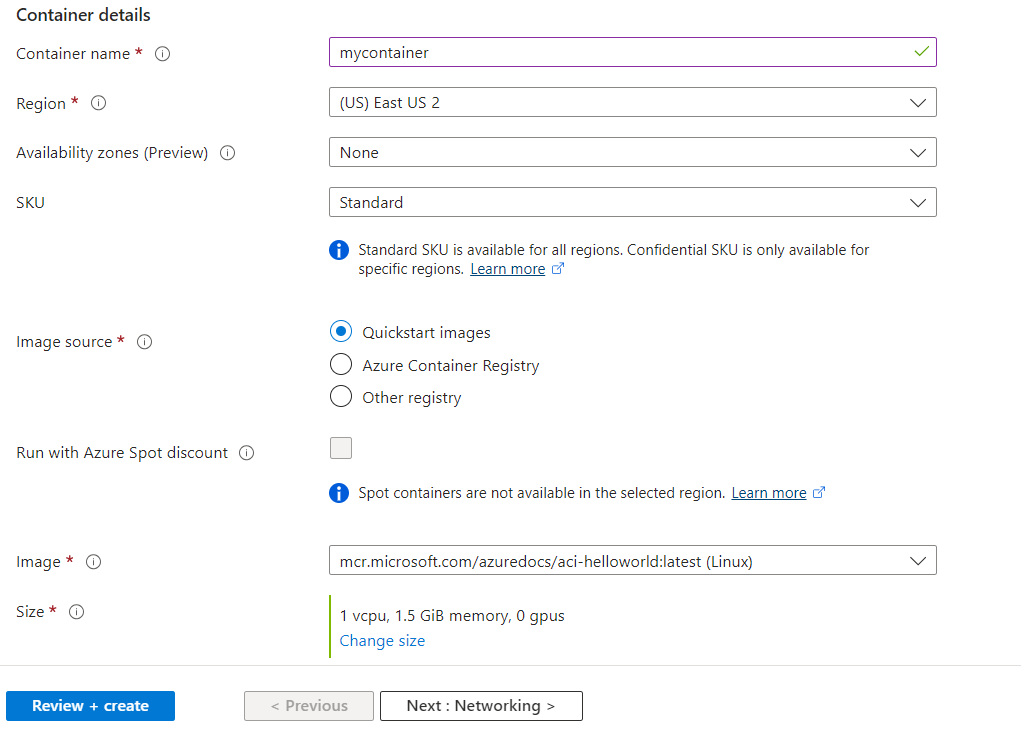Click info icon for Azure Spot discount

pyautogui.click(x=246, y=453)
